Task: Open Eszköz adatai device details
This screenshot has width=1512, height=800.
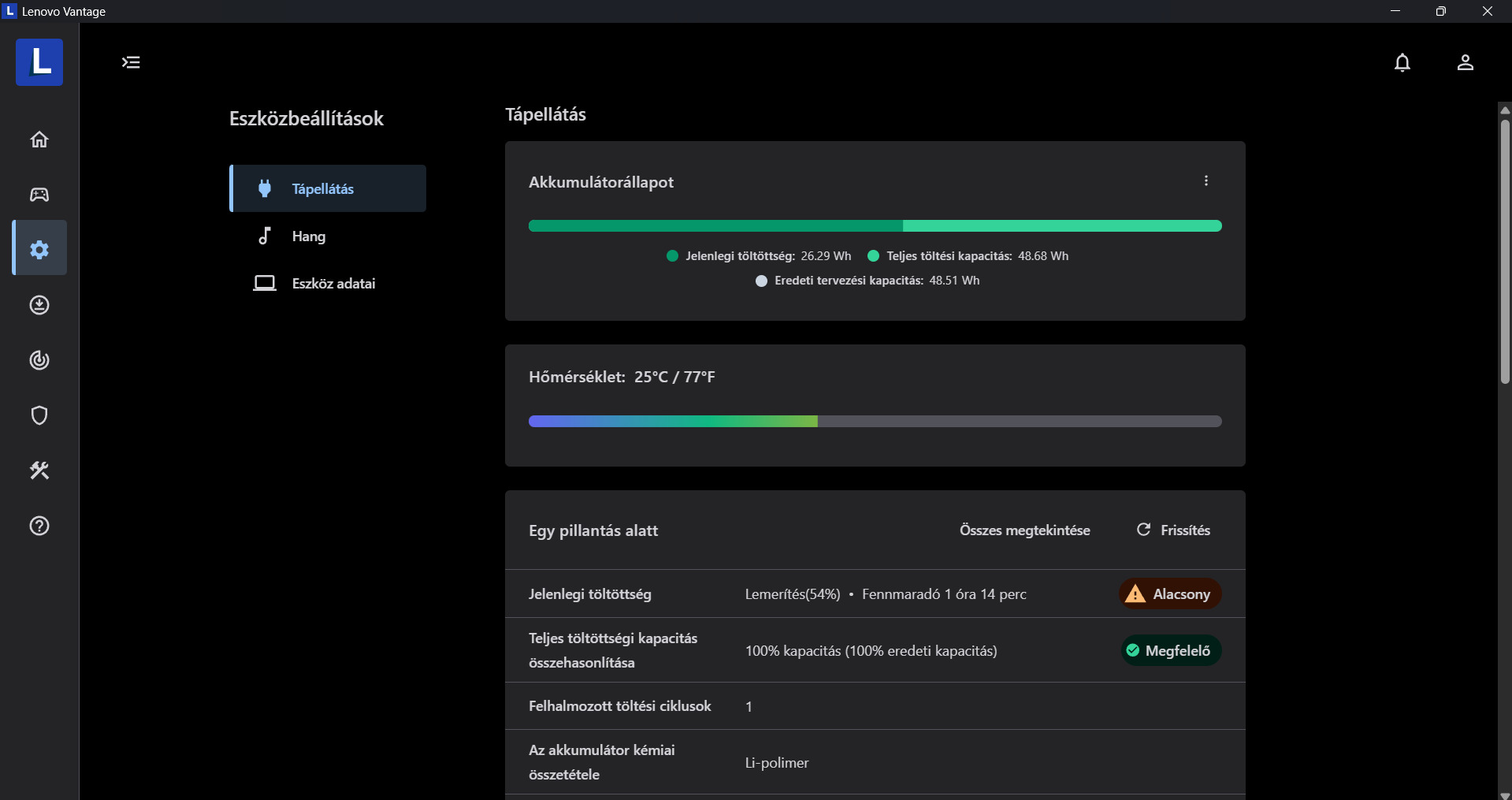Action: click(332, 284)
